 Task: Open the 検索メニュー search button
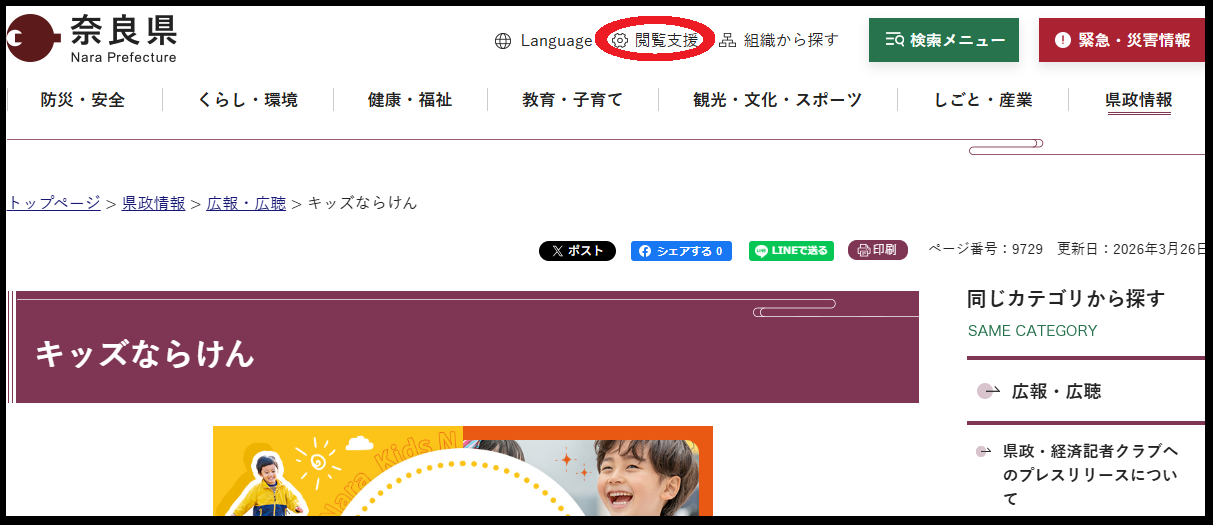tap(944, 40)
